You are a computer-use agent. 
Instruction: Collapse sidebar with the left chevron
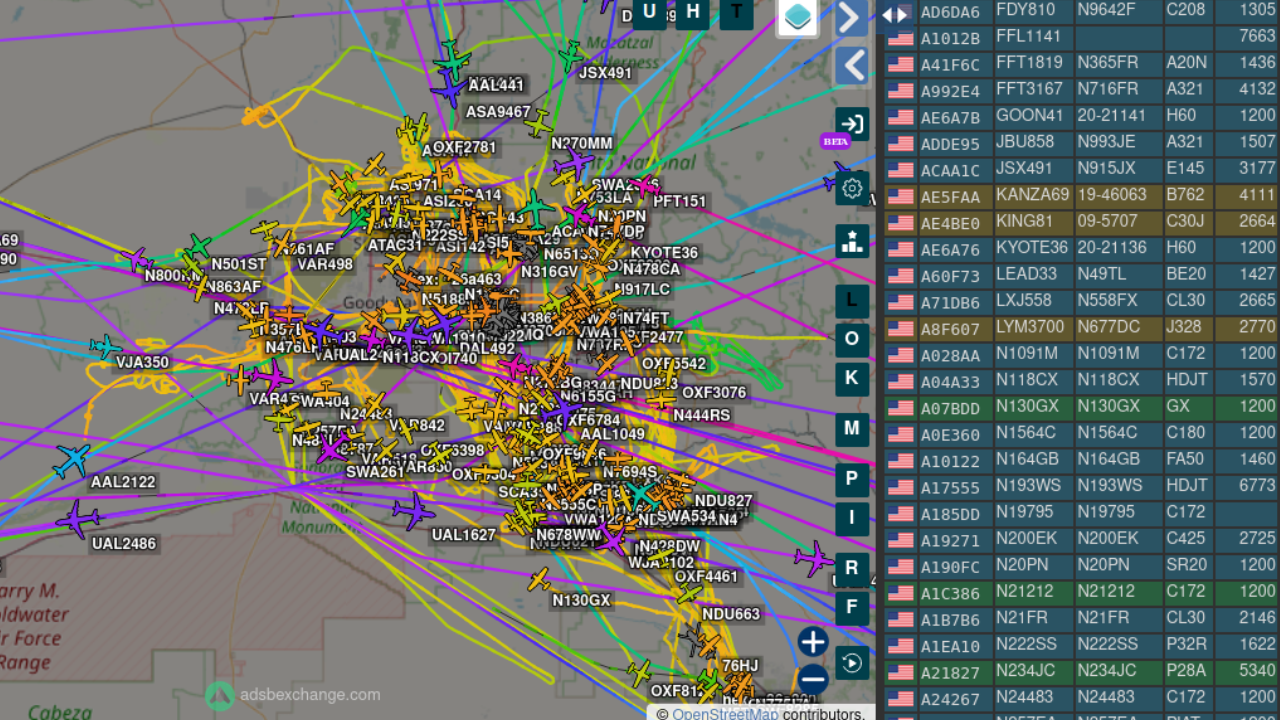pyautogui.click(x=852, y=66)
